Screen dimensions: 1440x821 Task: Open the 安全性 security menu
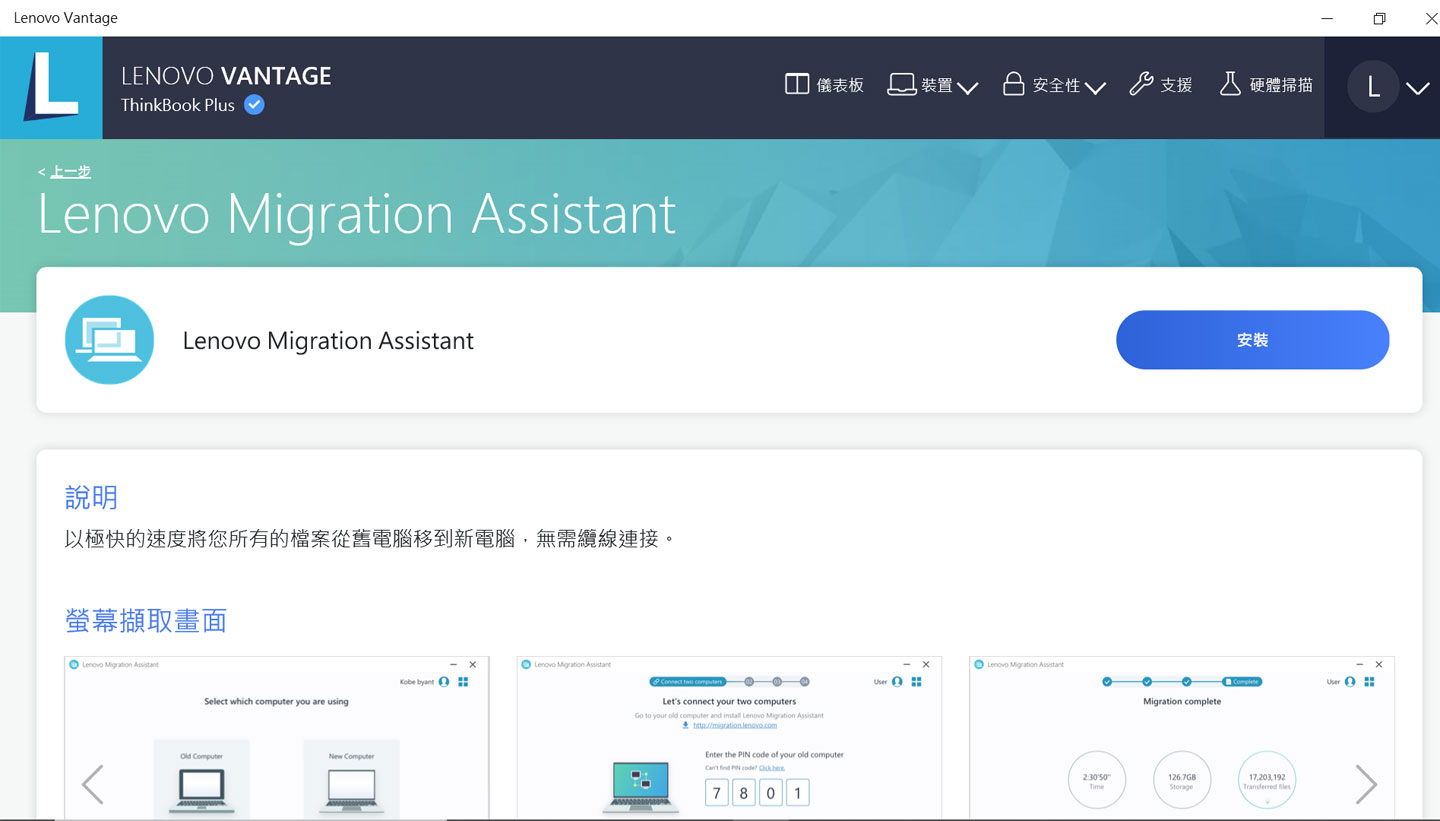click(x=1054, y=85)
